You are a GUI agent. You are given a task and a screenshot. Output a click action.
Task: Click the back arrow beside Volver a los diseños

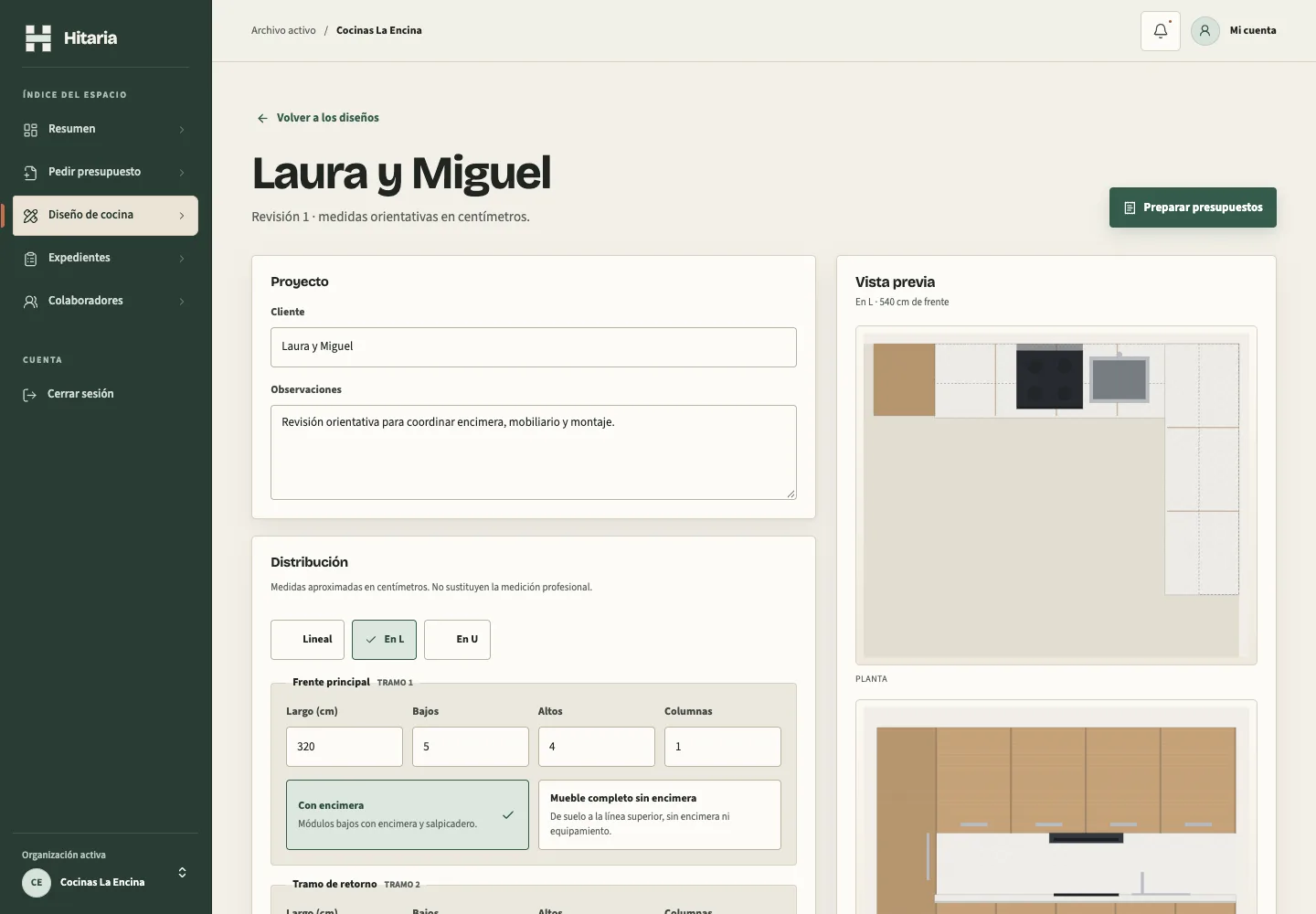[x=262, y=118]
